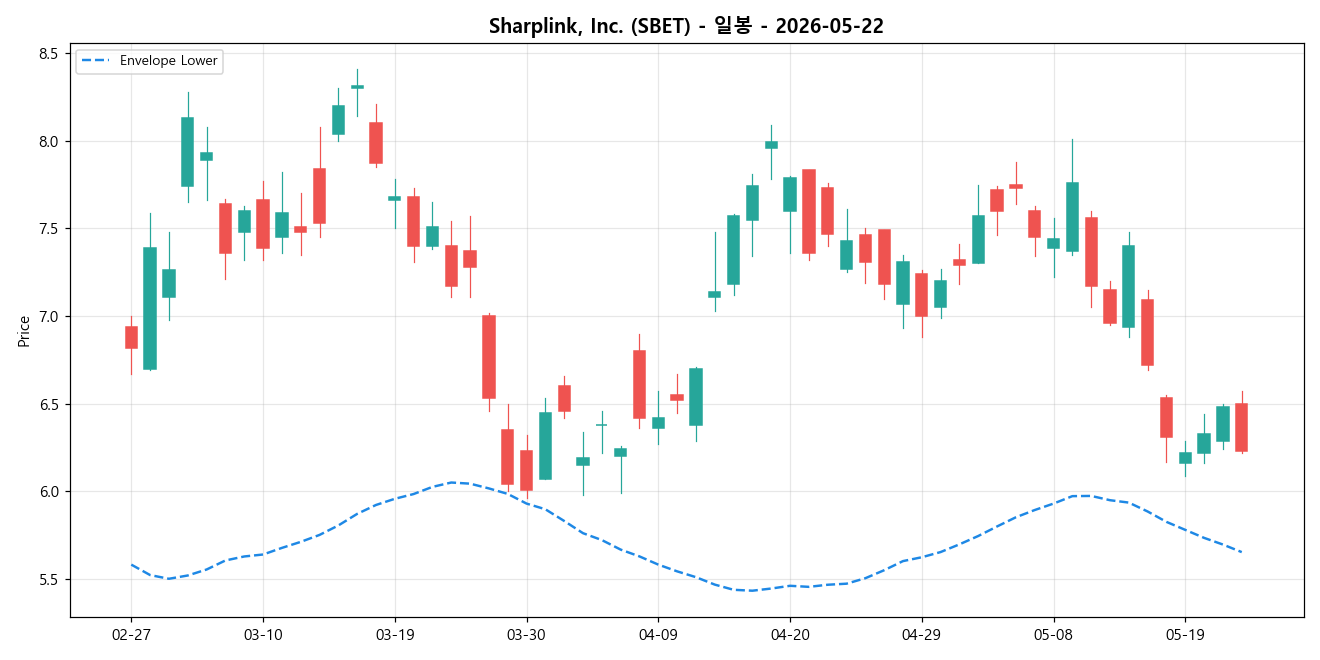Click the last red candle on the right

pyautogui.click(x=1241, y=427)
